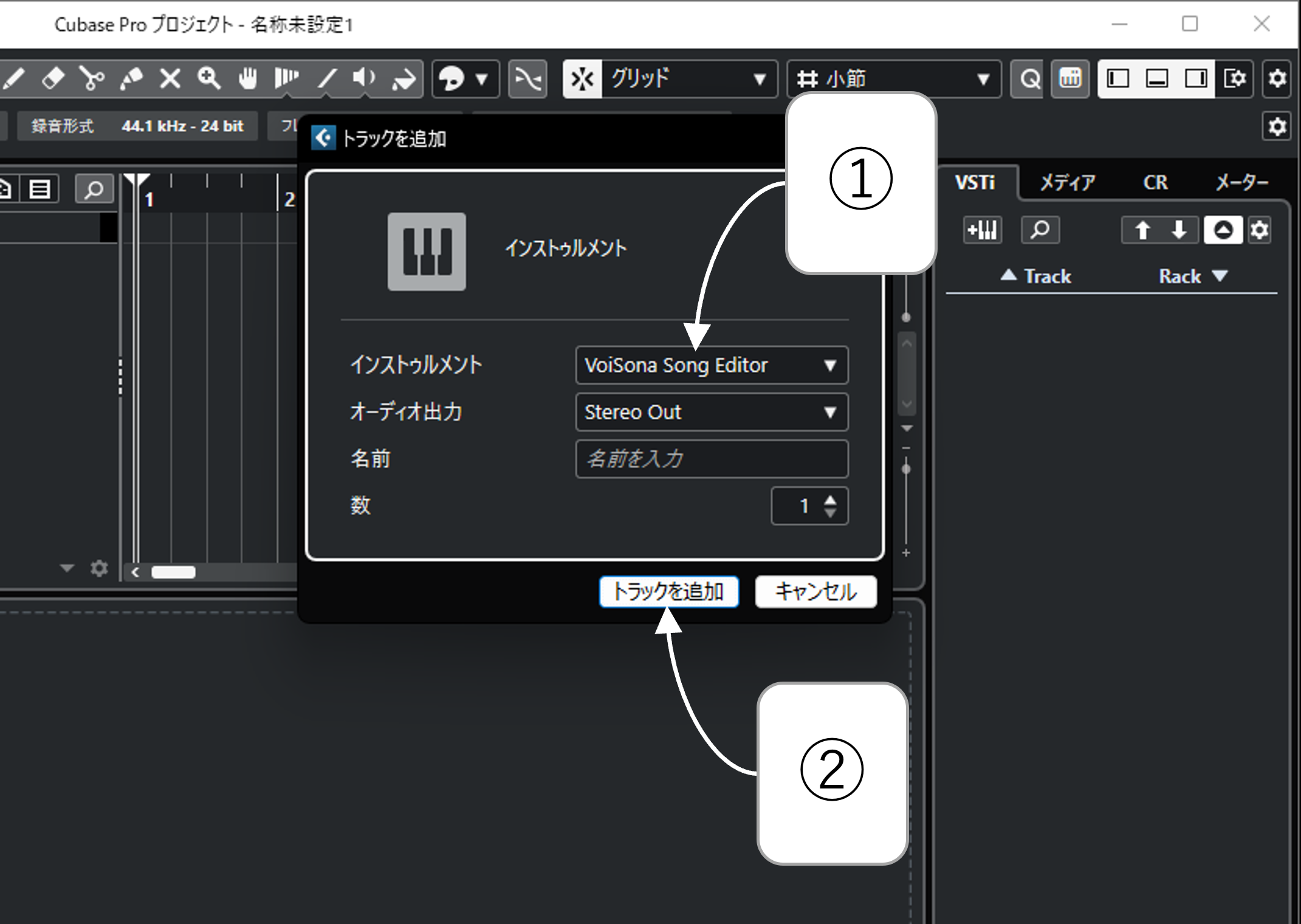The width and height of the screenshot is (1301, 924).
Task: Open the Grid snap type dropdown
Action: (690, 79)
